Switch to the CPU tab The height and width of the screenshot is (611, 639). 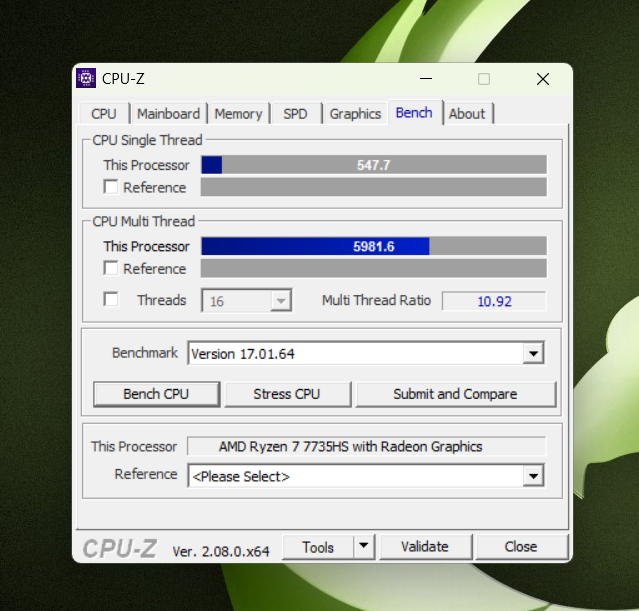point(104,114)
